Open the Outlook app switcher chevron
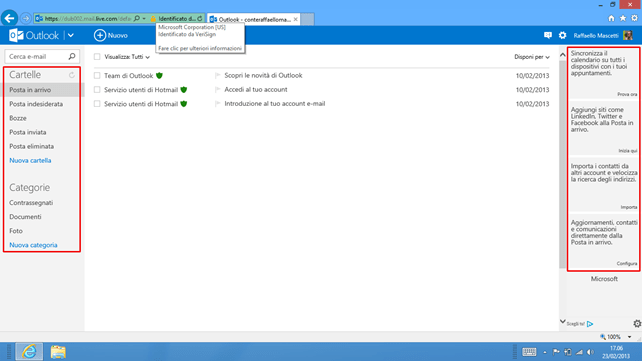Screen dimensions: 642x361 pos(71,36)
